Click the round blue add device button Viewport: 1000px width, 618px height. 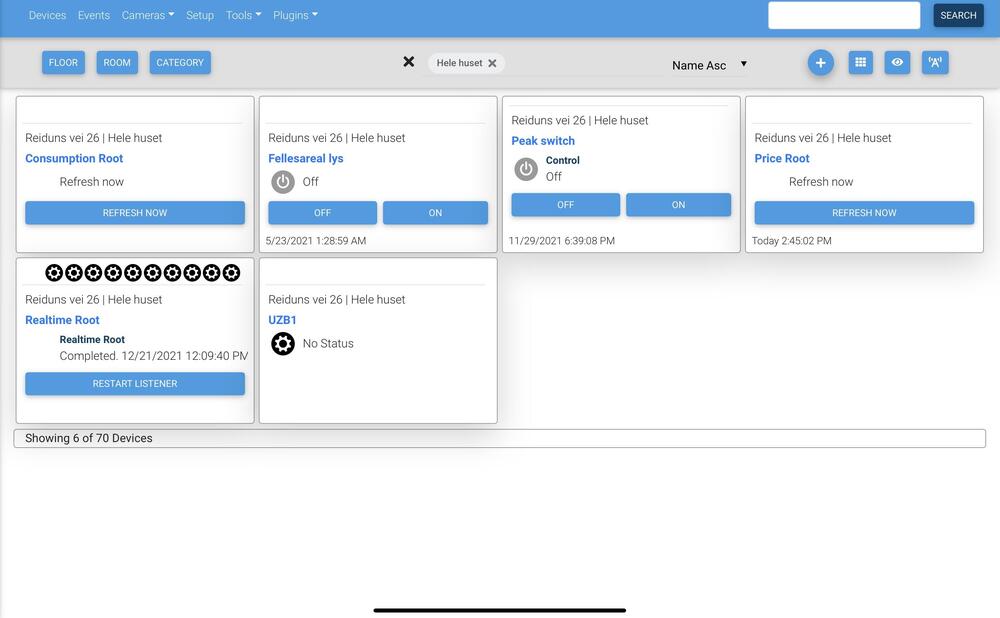click(x=820, y=63)
